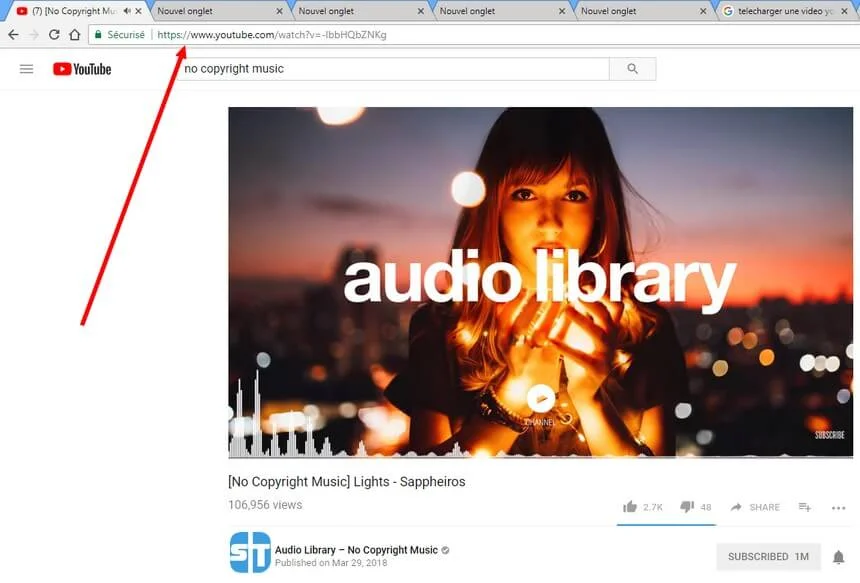The width and height of the screenshot is (860, 583).
Task: Select the YouTube home logo
Action: pyautogui.click(x=82, y=68)
